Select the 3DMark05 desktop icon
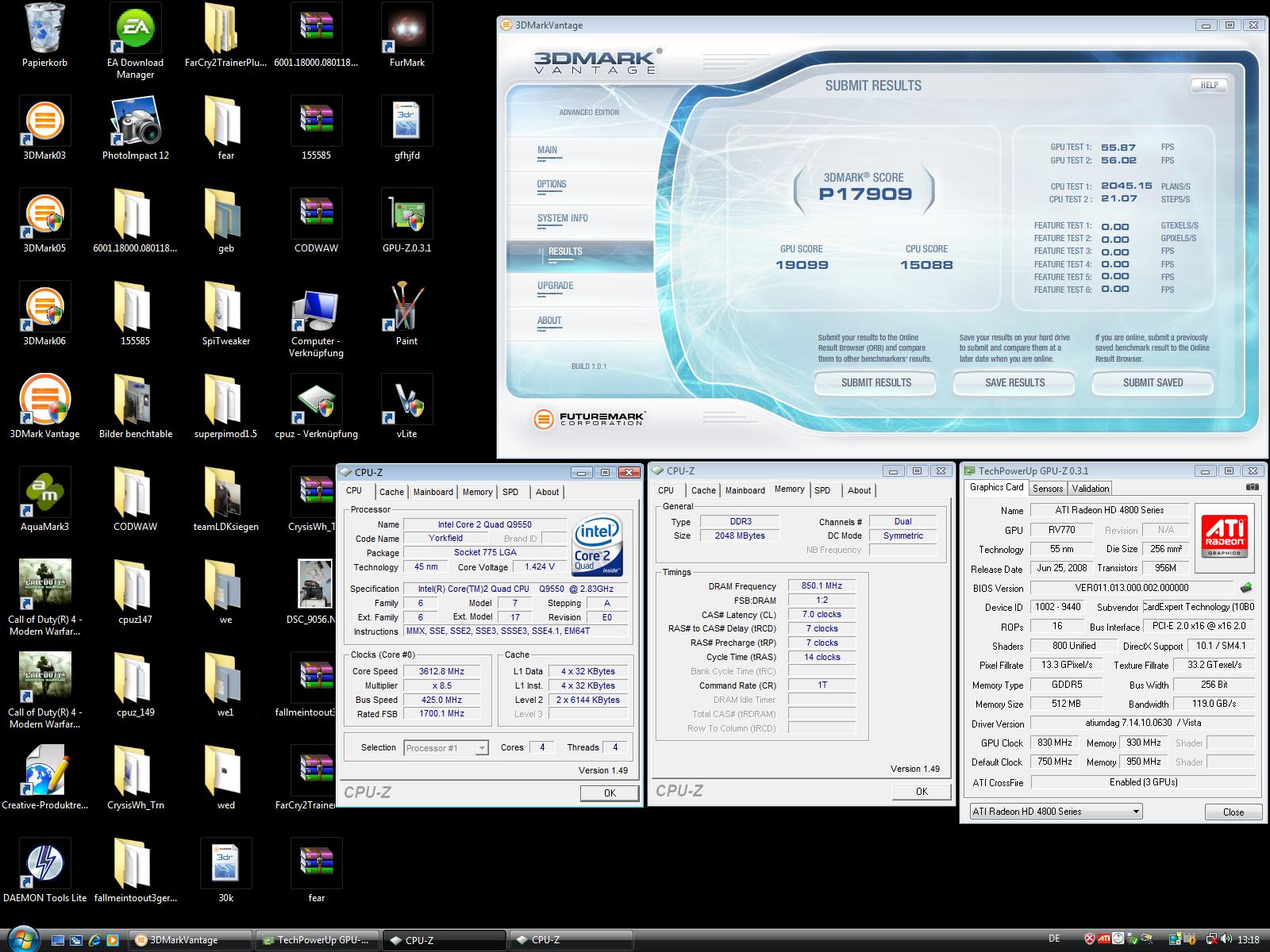 (44, 221)
